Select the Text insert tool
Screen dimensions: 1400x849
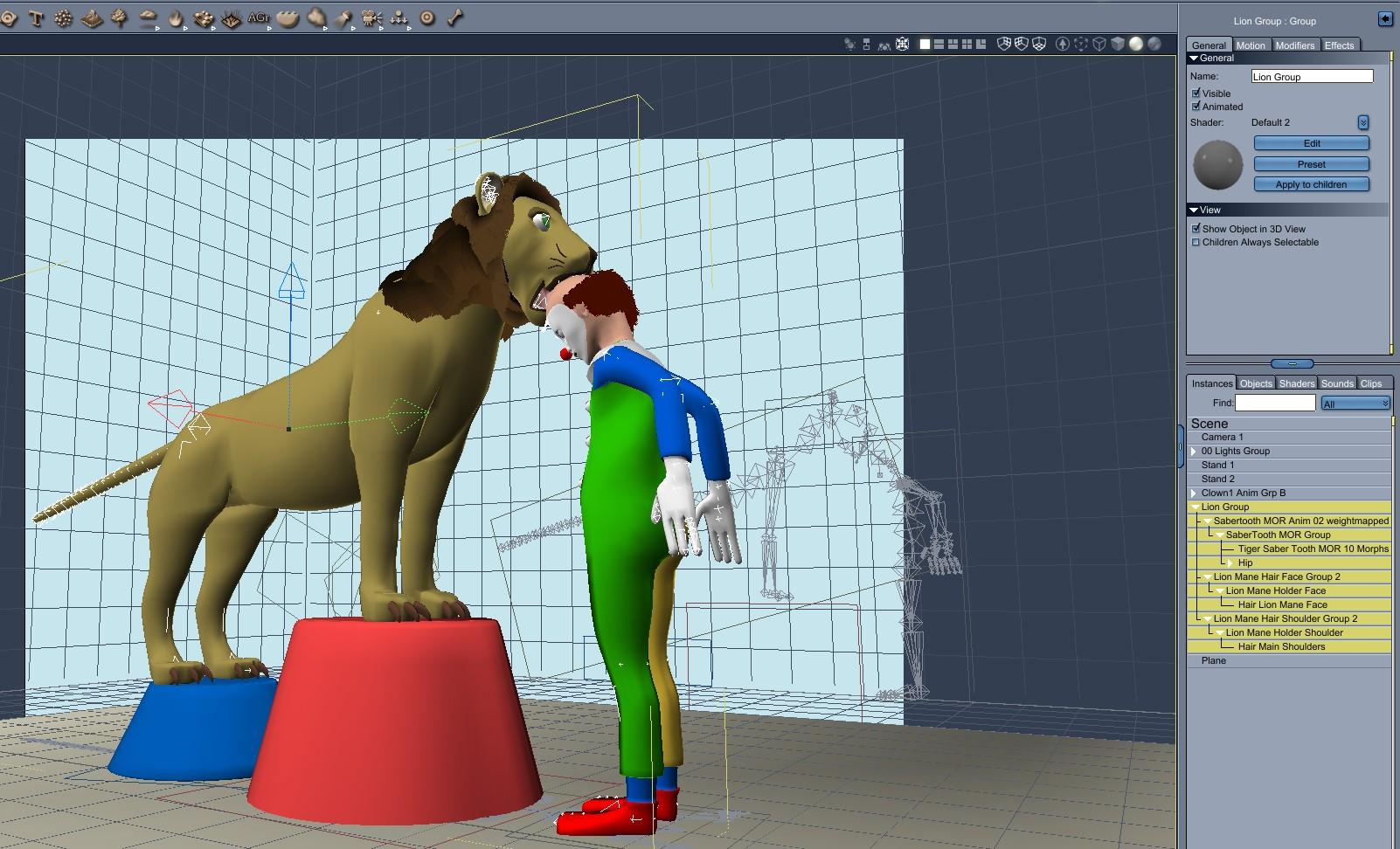[x=36, y=17]
